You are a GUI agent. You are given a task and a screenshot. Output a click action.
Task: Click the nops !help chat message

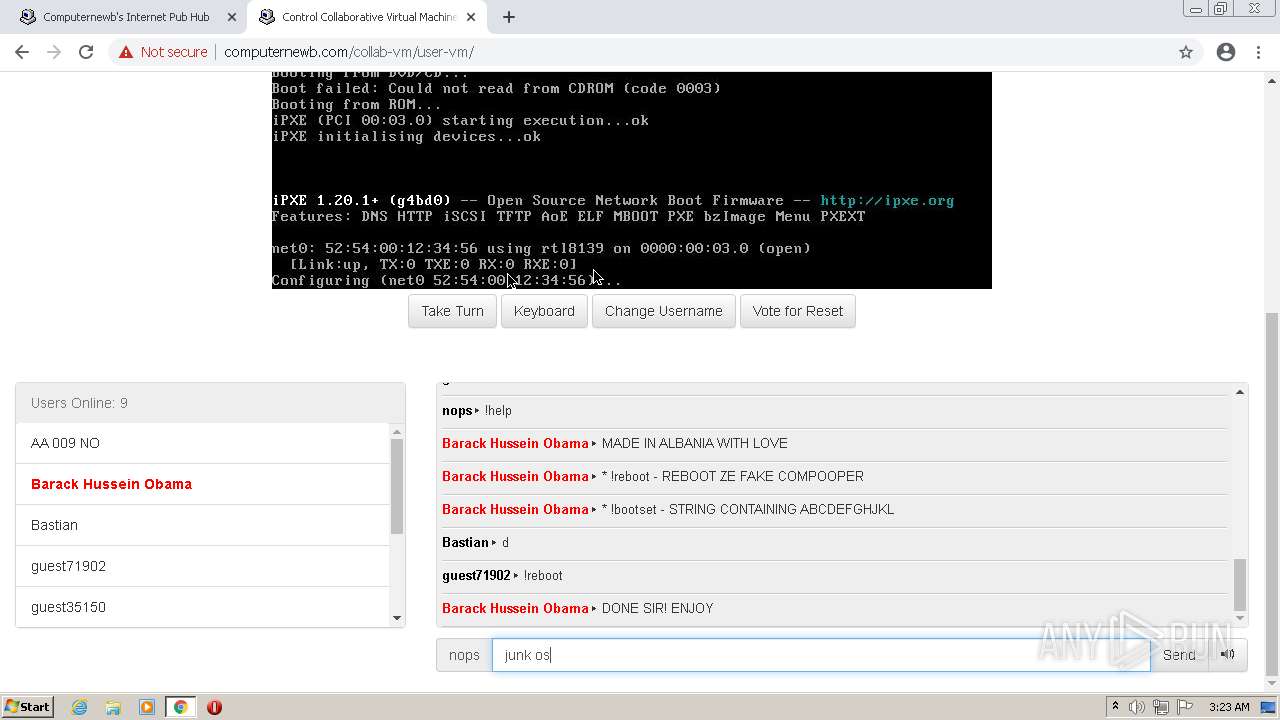click(498, 410)
